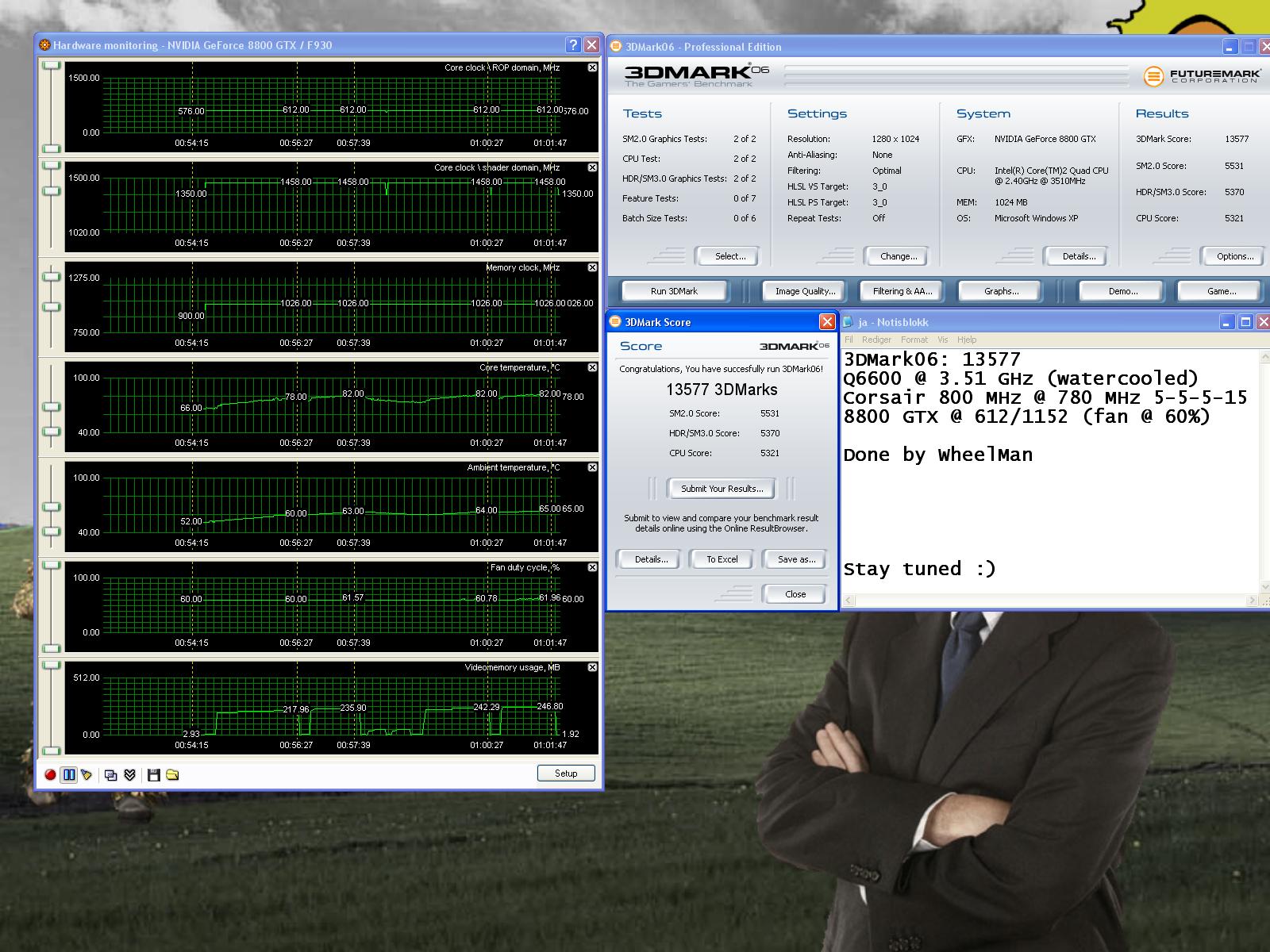Click the Game... button
Image resolution: width=1270 pixels, height=952 pixels.
click(1221, 291)
